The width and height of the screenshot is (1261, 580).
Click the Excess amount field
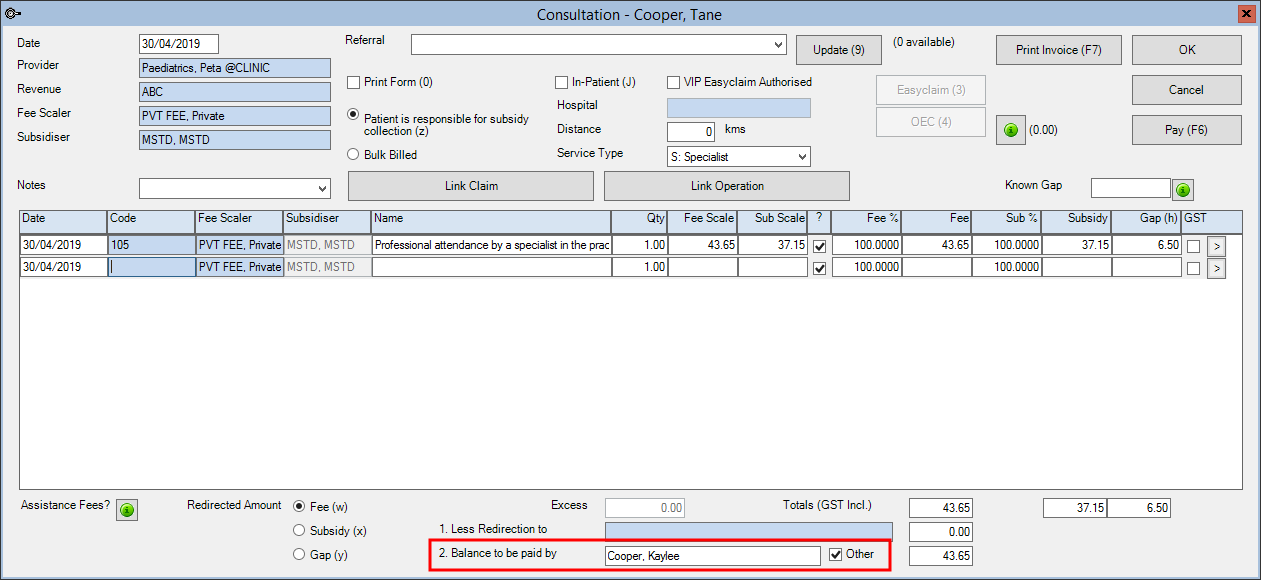(x=647, y=508)
